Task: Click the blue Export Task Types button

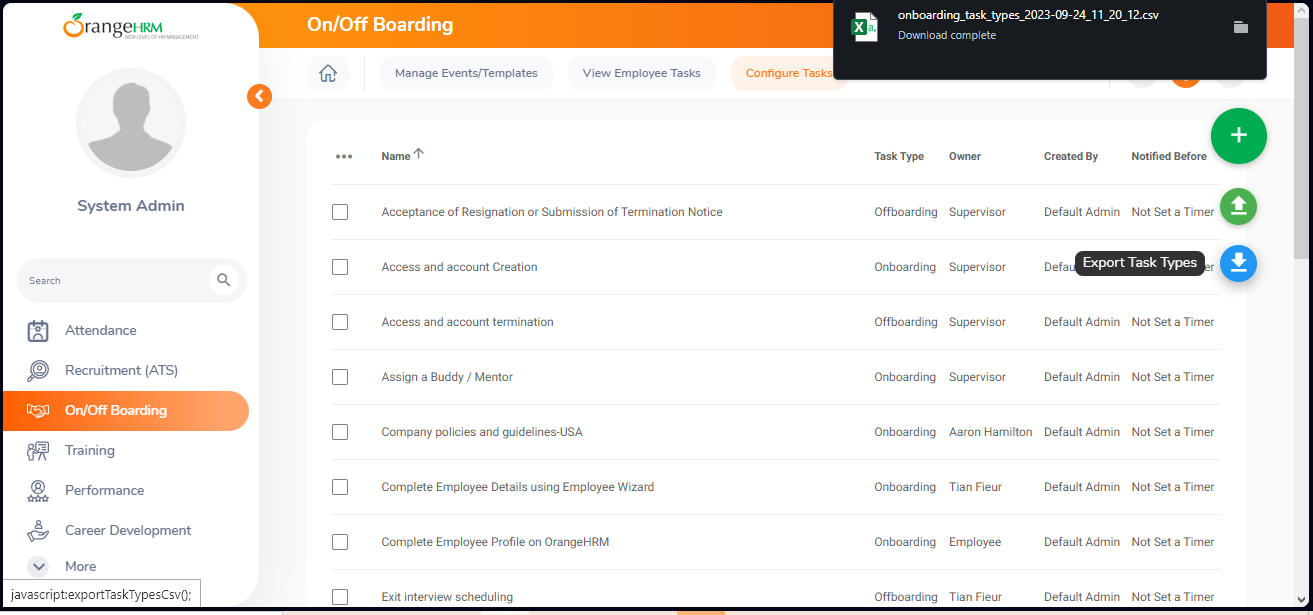Action: (1238, 263)
